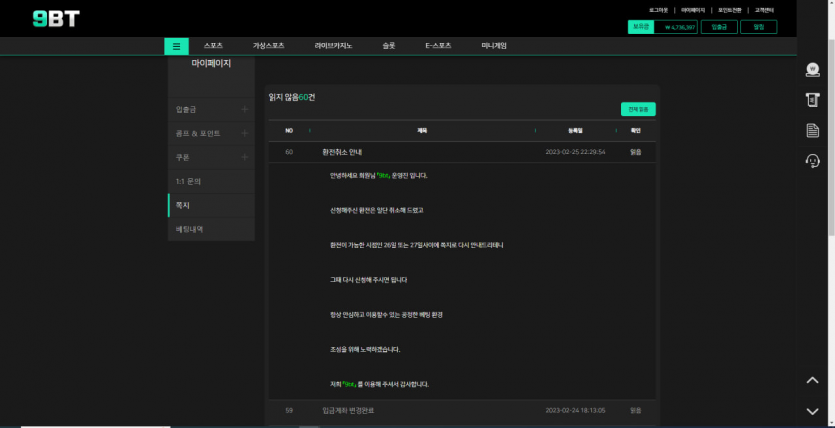Screen dimensions: 835x428
Task: Open the document icon in right sidebar
Action: click(812, 130)
